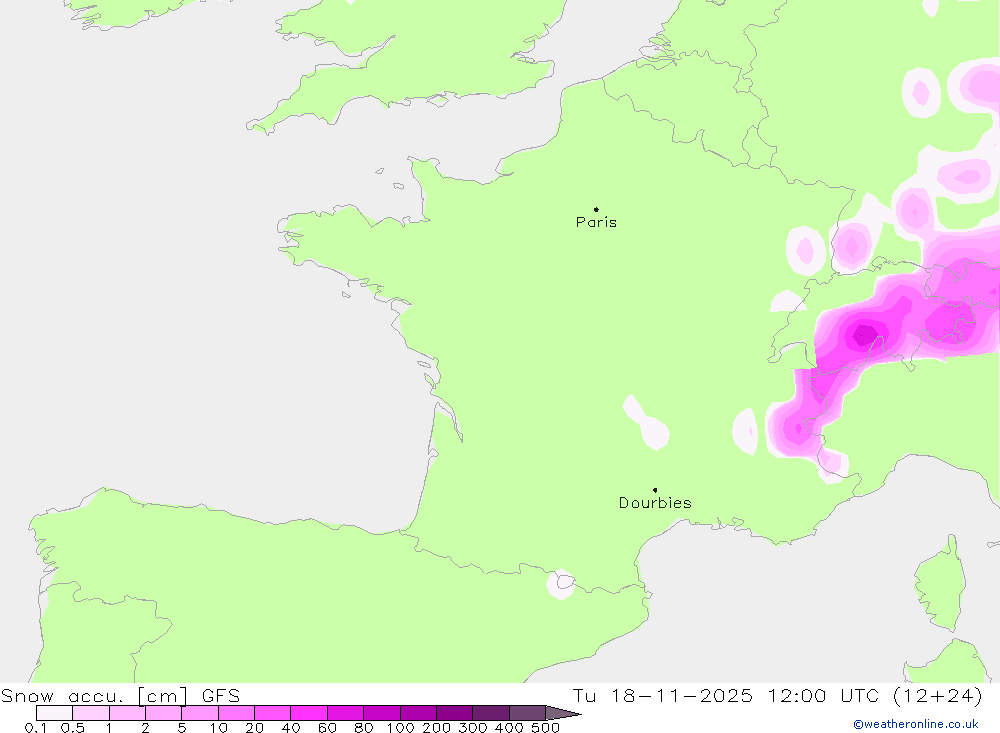
Task: Select the legend swatch between 200 and 300
Action: [454, 713]
